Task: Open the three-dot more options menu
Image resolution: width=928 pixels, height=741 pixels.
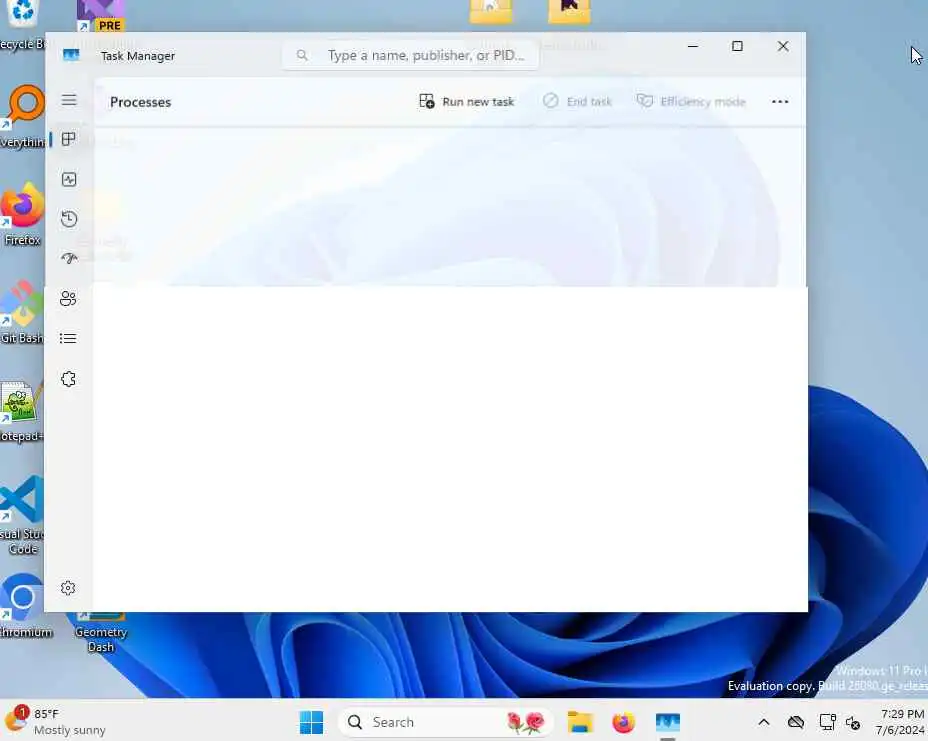Action: (780, 101)
